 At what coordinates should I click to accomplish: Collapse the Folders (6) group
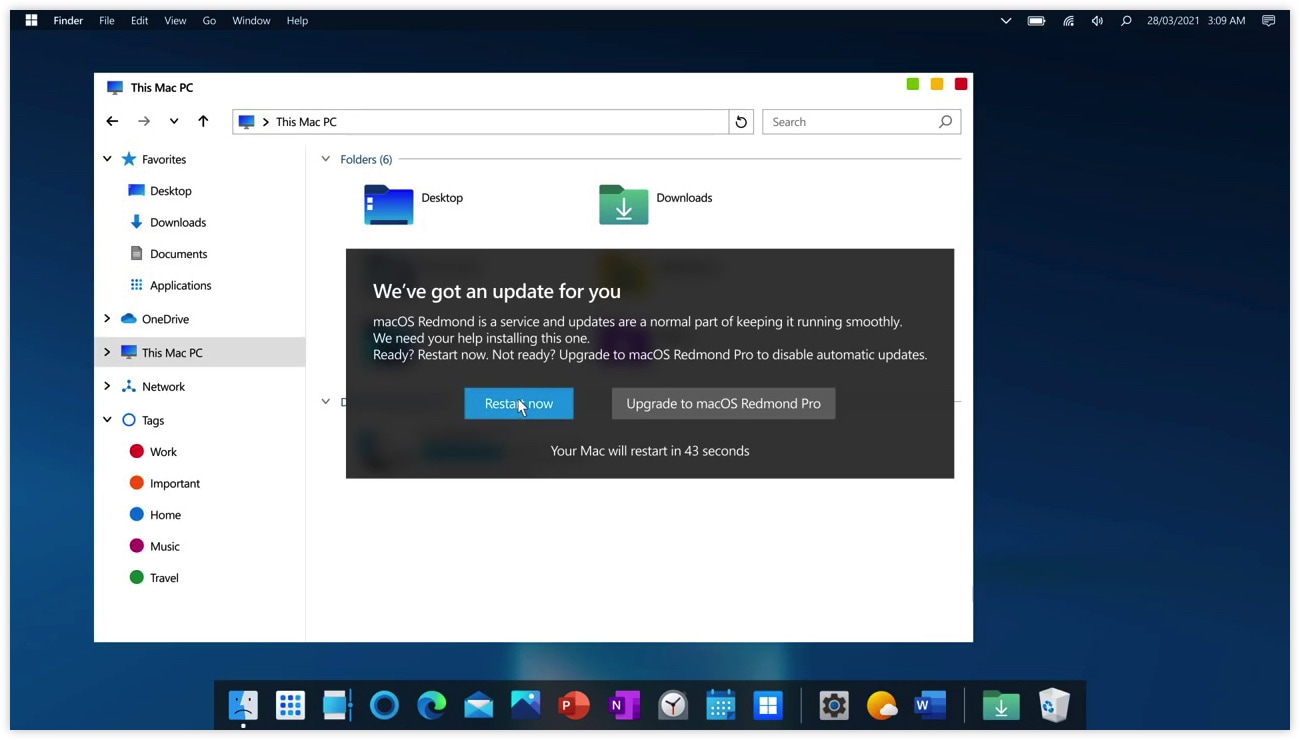325,159
